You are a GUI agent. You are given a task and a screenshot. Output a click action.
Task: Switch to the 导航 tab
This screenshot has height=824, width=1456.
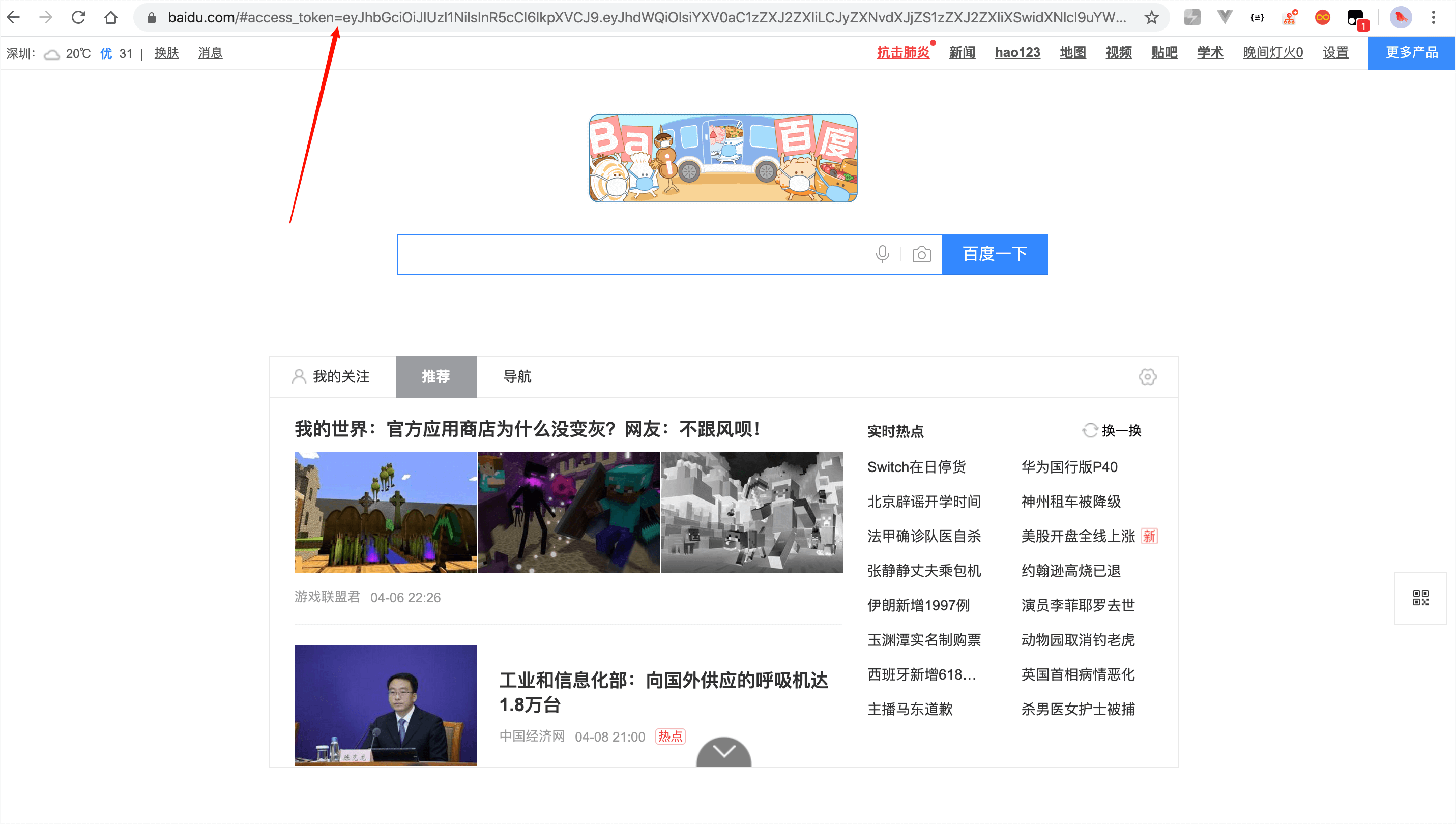[517, 377]
